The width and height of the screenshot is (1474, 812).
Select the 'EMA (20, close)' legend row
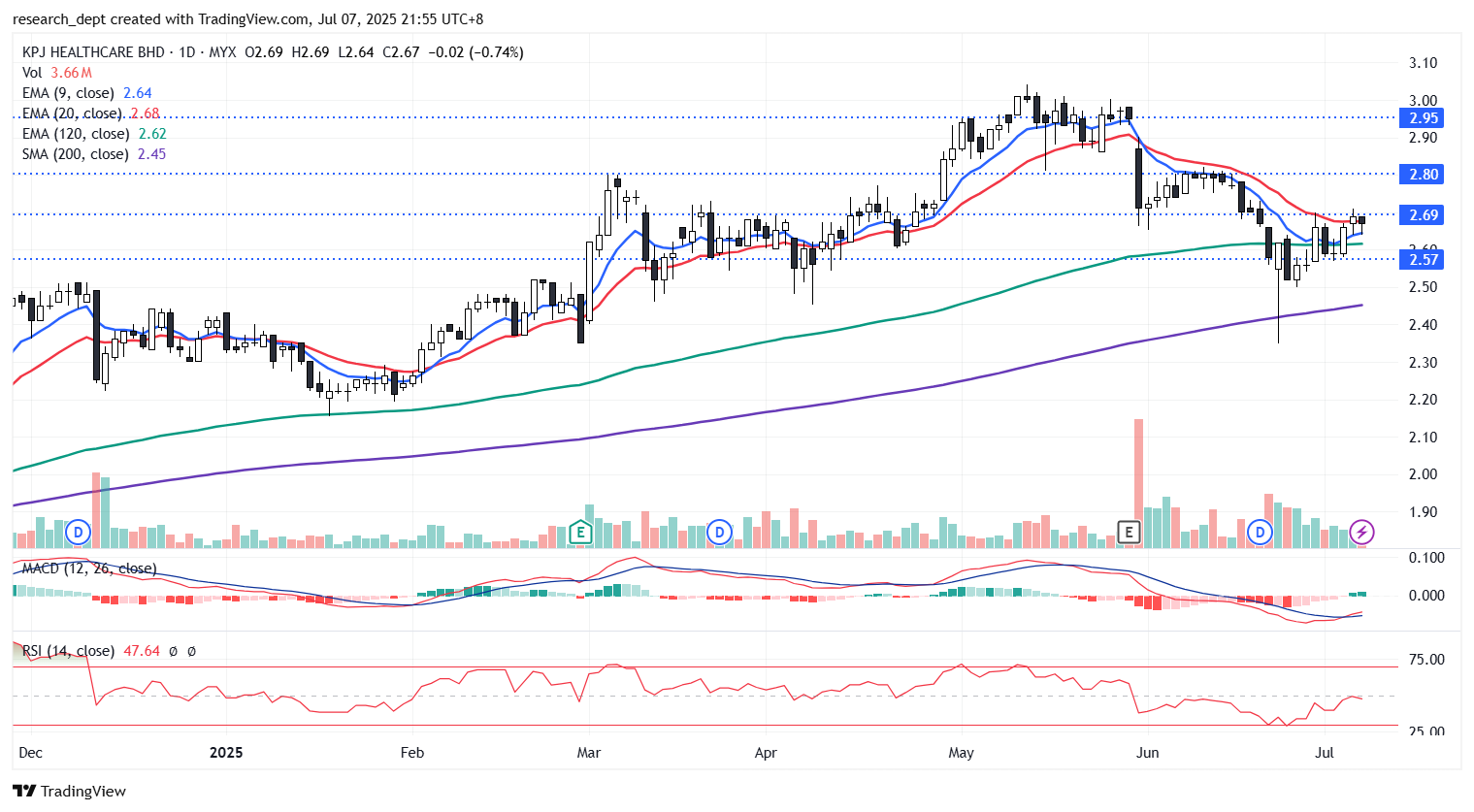coord(91,114)
